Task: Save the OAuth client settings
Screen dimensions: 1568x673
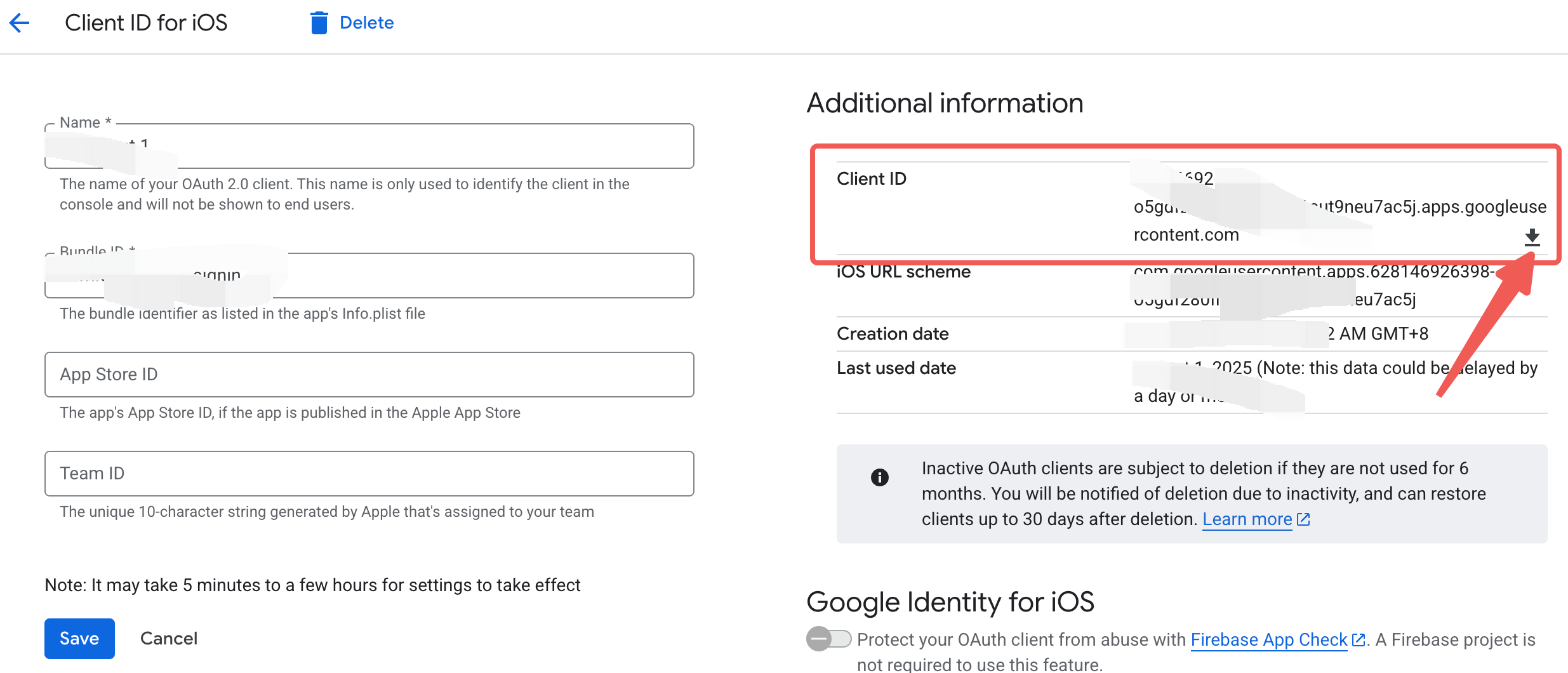Action: 79,638
